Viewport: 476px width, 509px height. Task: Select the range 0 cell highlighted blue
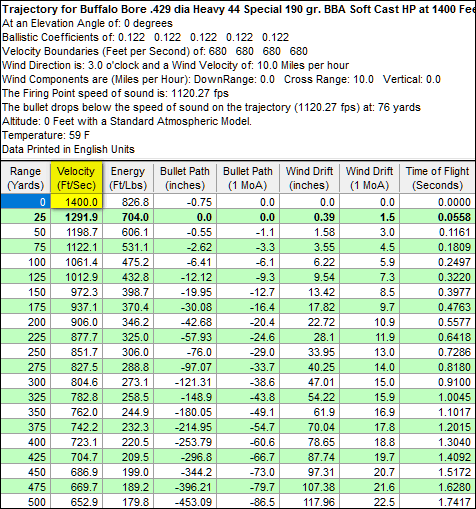pyautogui.click(x=26, y=202)
